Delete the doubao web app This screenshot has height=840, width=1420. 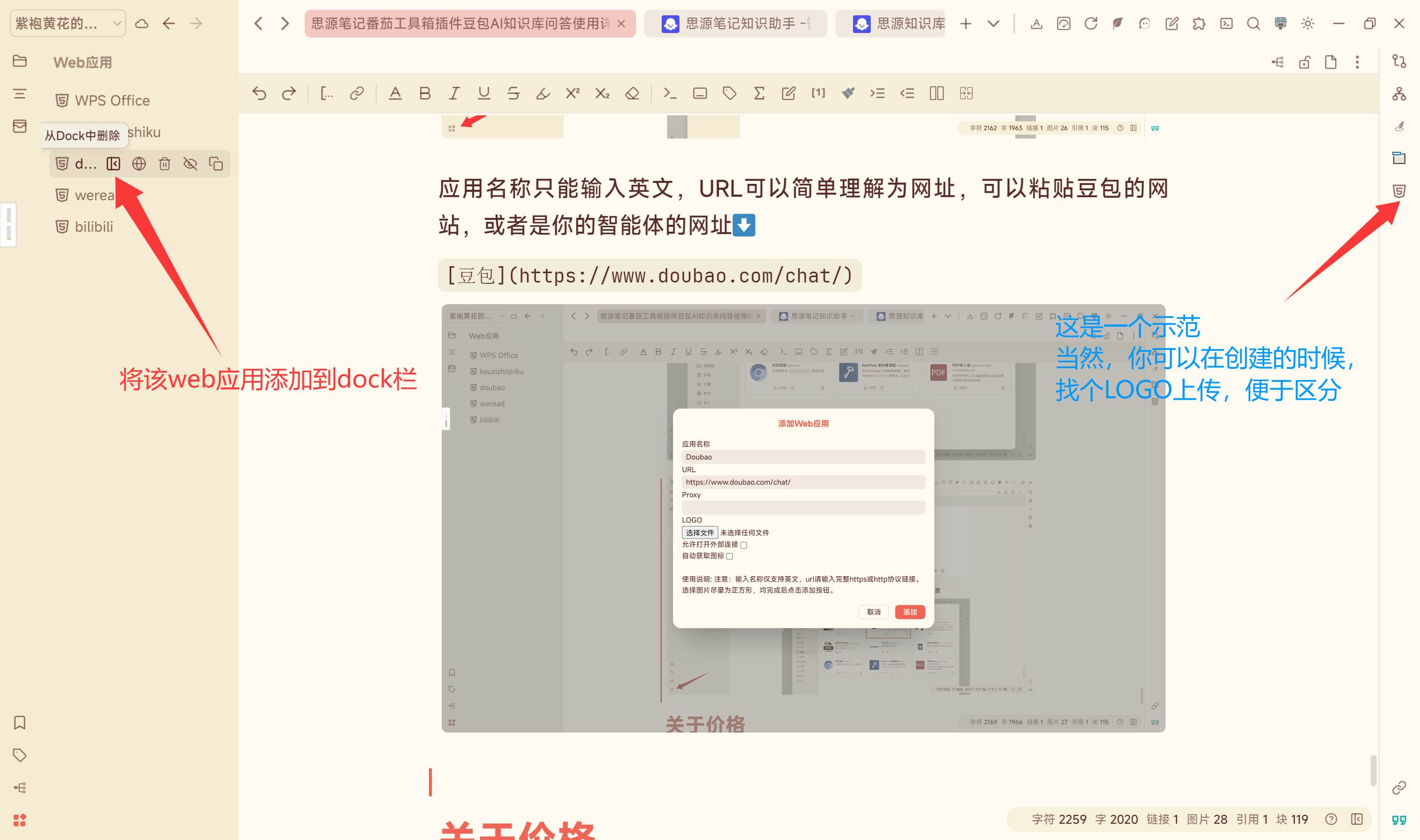click(x=165, y=164)
